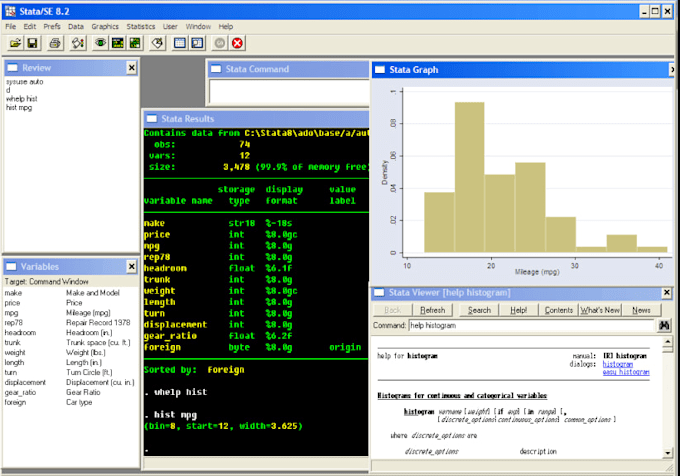This screenshot has height=476, width=680.
Task: Open the Data Browser toolbar icon
Action: point(198,43)
